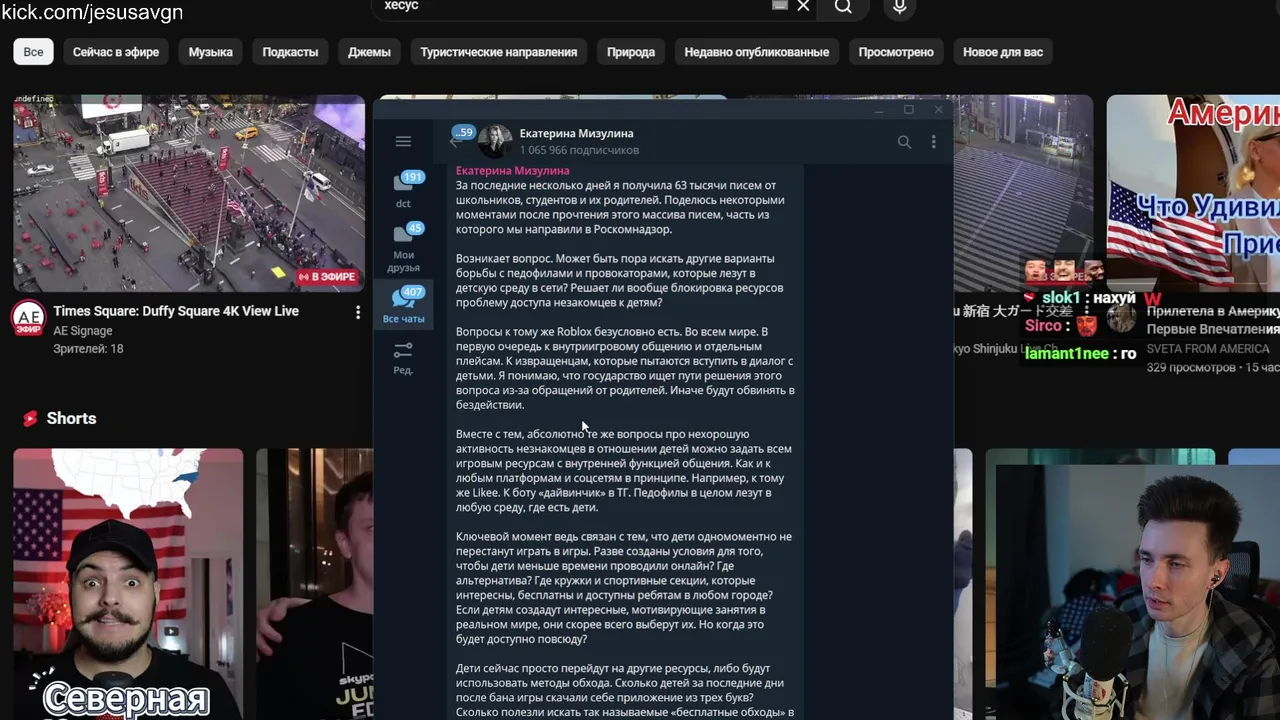Screen dimensions: 1280x720
Task: Filter by Туристические направления chip
Action: 499,52
